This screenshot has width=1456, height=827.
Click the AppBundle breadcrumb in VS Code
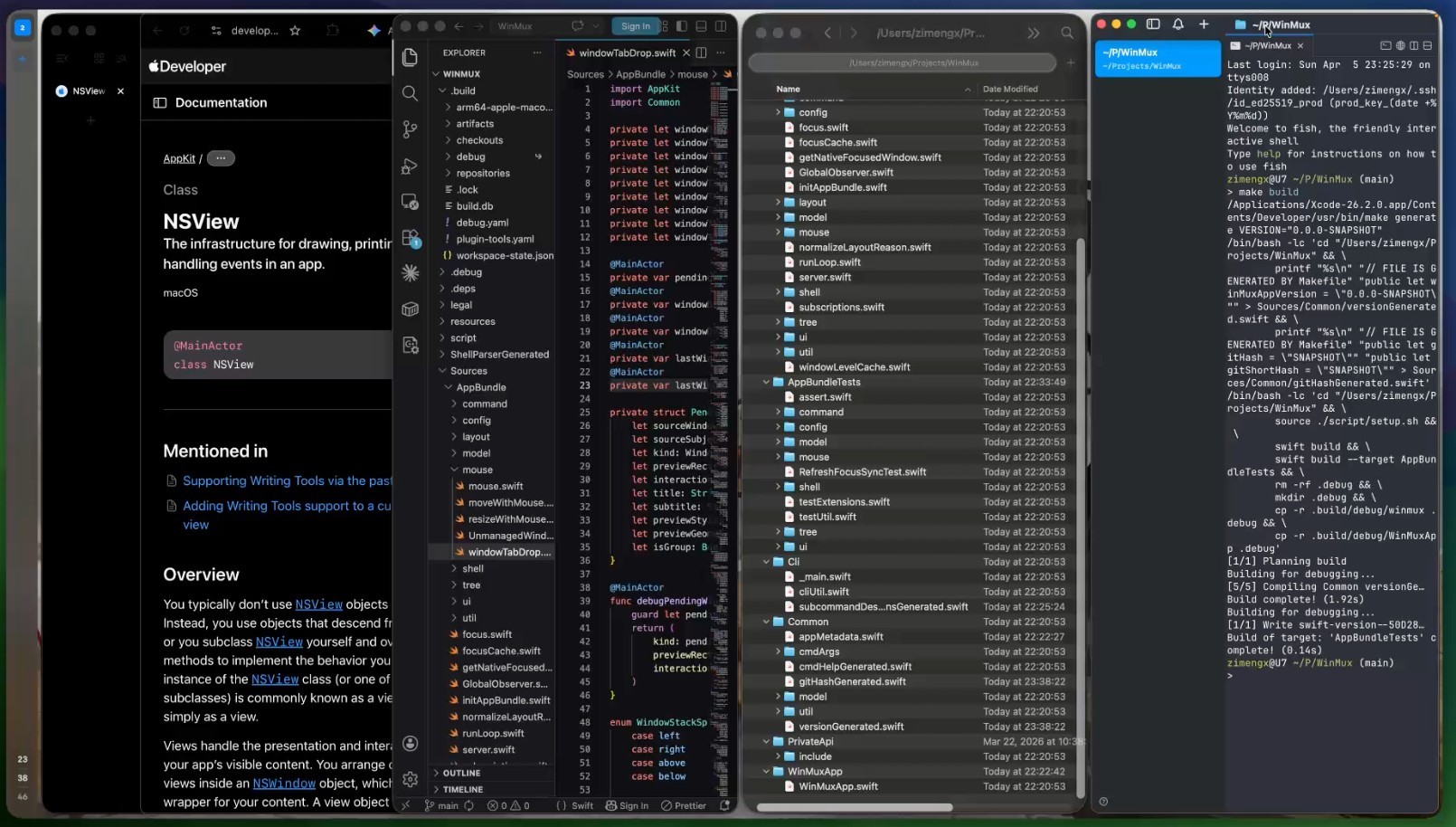click(640, 74)
